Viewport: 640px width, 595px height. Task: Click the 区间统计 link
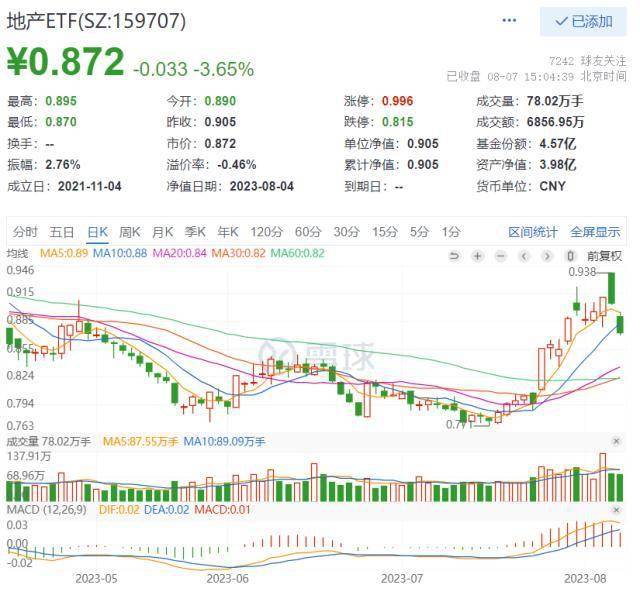pos(533,232)
